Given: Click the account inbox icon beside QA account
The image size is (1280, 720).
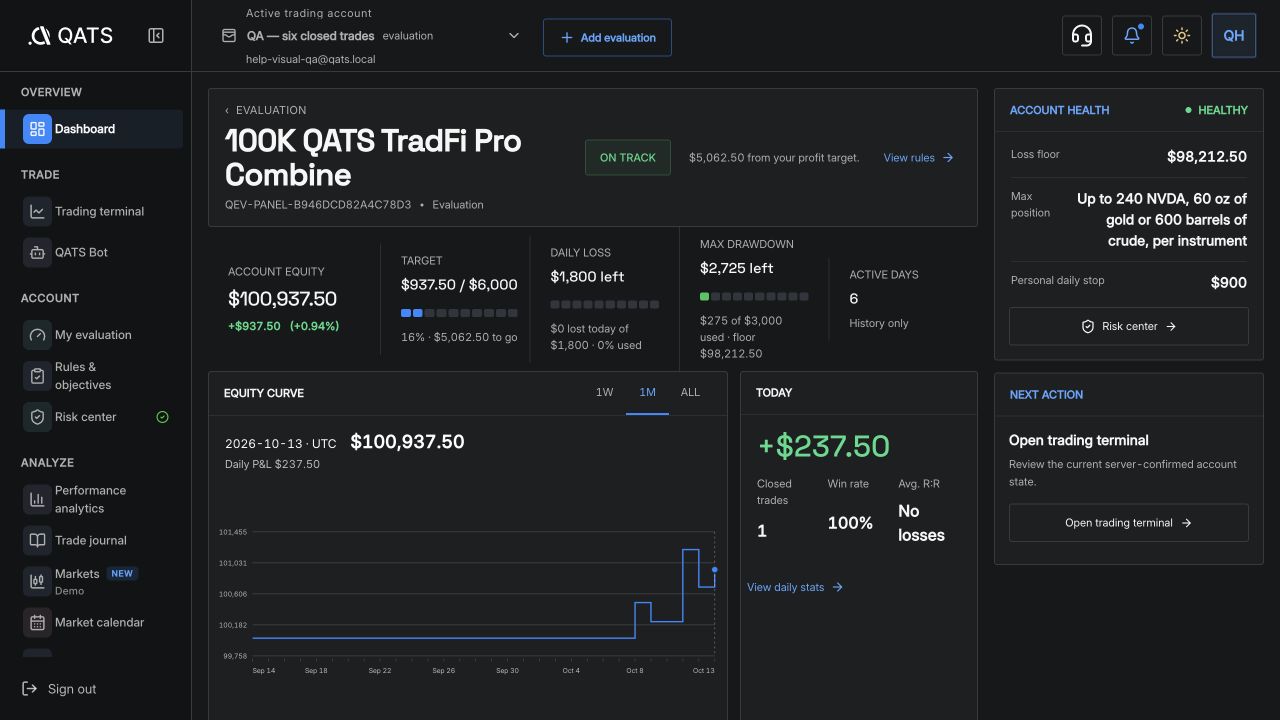Looking at the screenshot, I should [x=229, y=36].
